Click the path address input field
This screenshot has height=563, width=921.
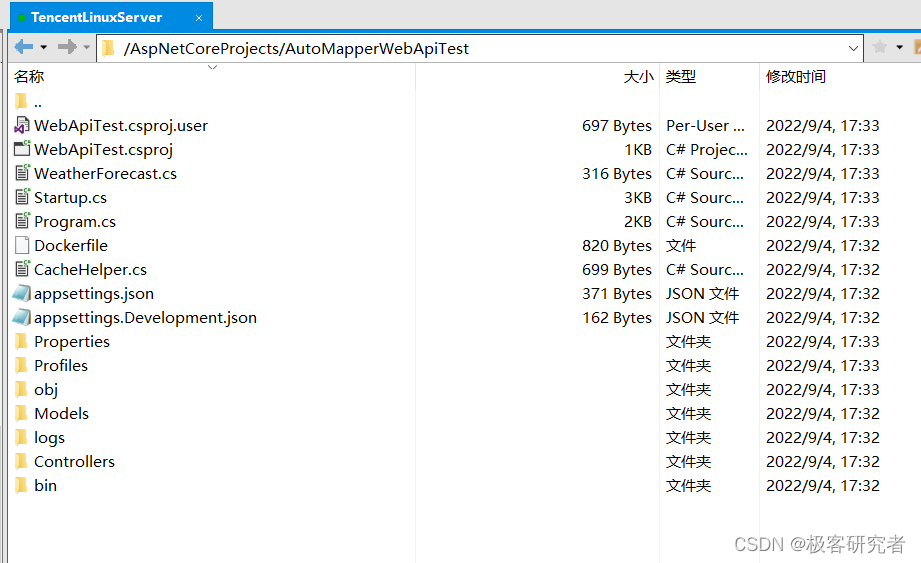[x=480, y=48]
